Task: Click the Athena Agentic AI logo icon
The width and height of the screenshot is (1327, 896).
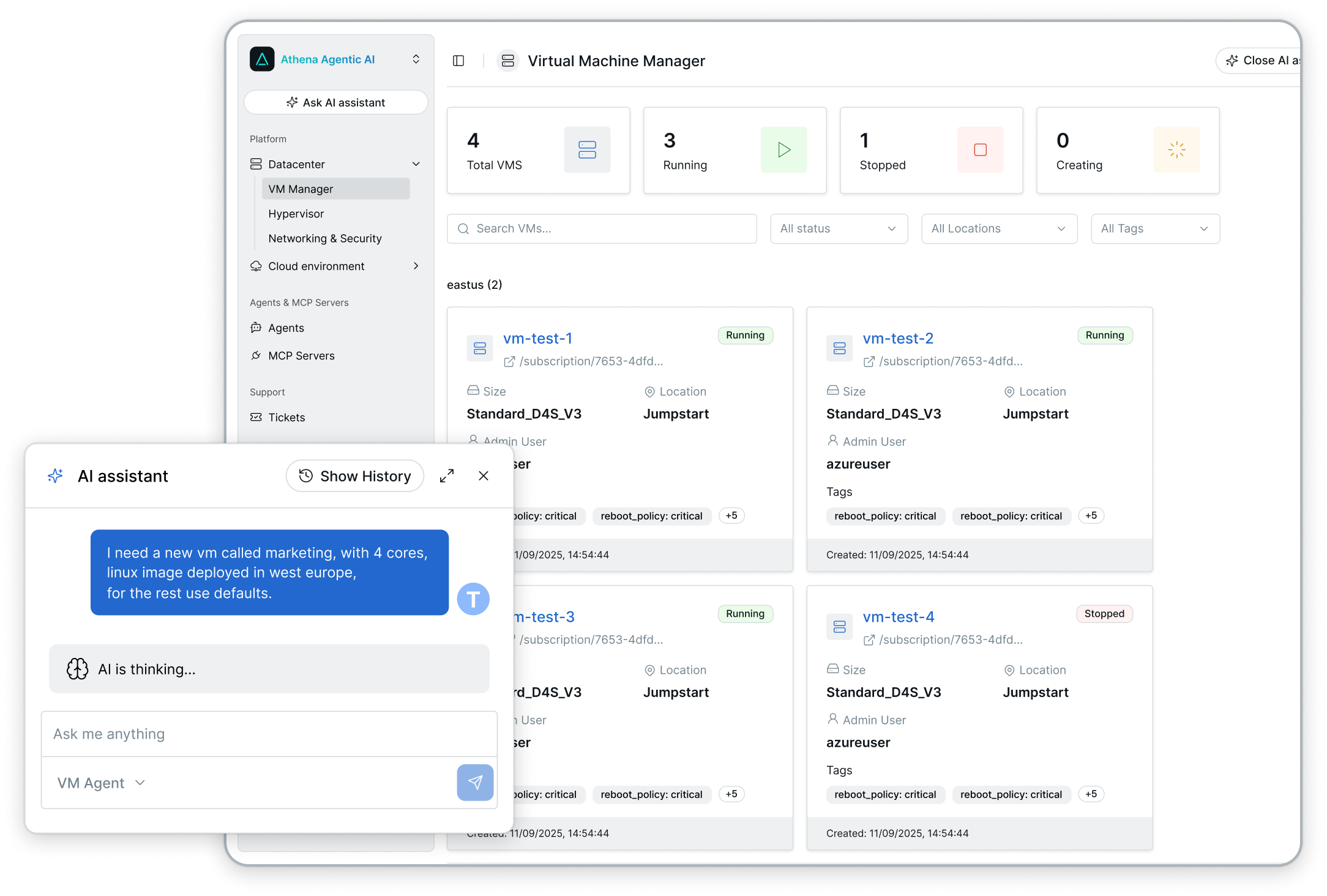Action: pos(262,59)
